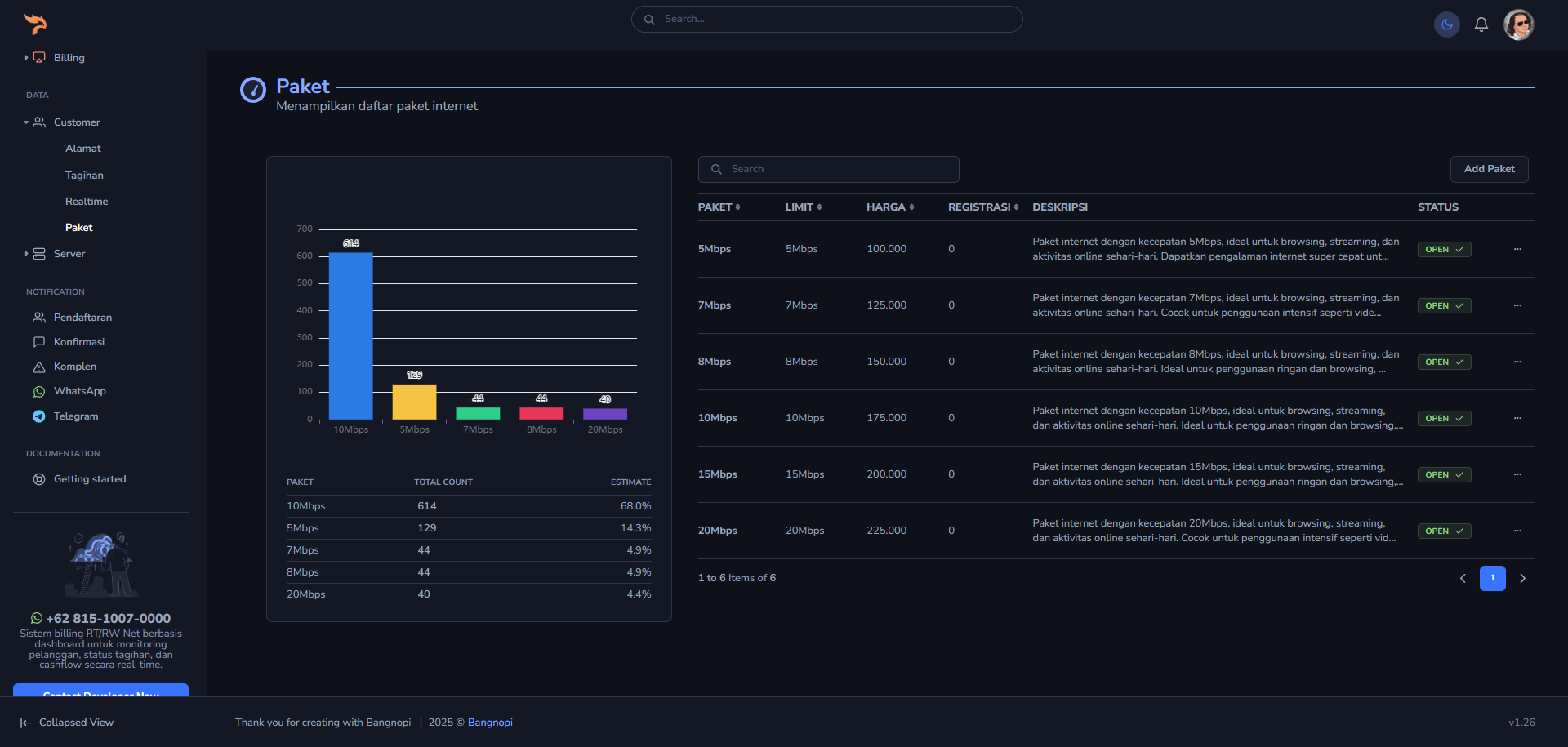Click the blue 10Mbps chart bar

350,336
